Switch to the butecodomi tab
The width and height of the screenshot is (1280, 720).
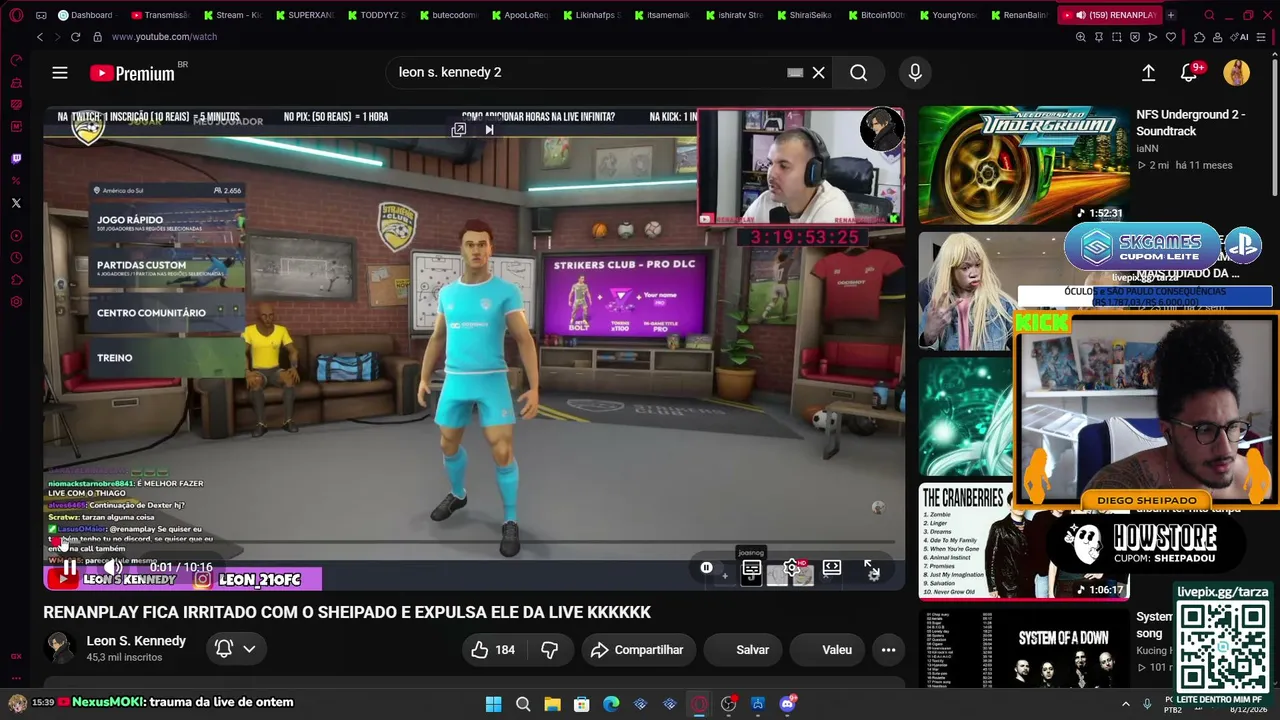click(x=448, y=15)
